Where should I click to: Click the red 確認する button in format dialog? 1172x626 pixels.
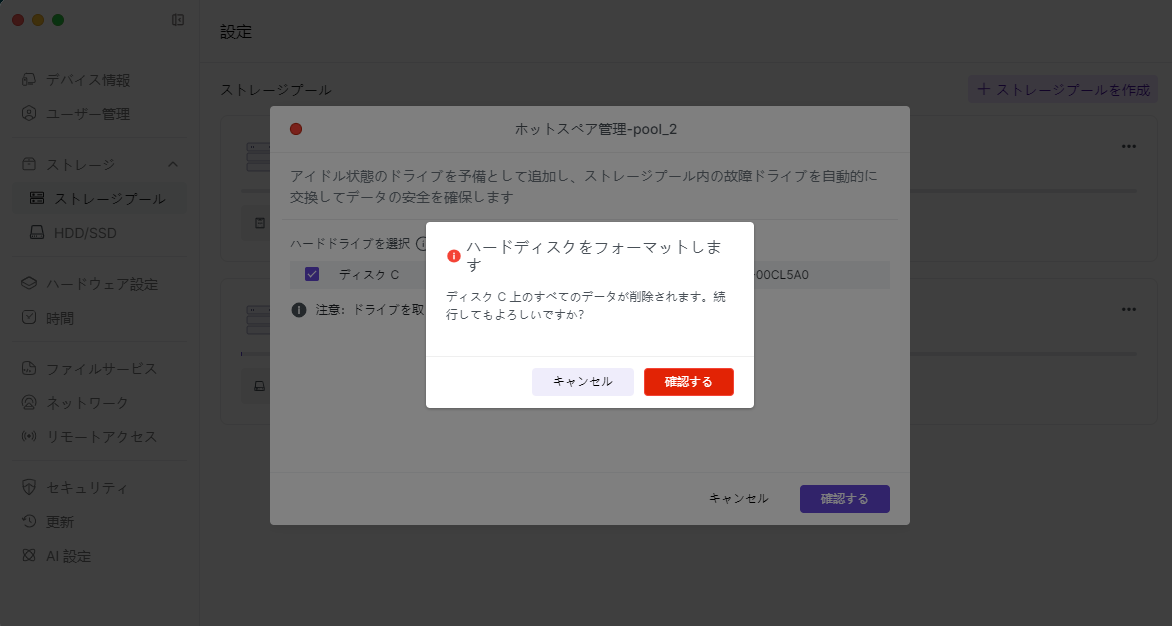[x=688, y=382]
